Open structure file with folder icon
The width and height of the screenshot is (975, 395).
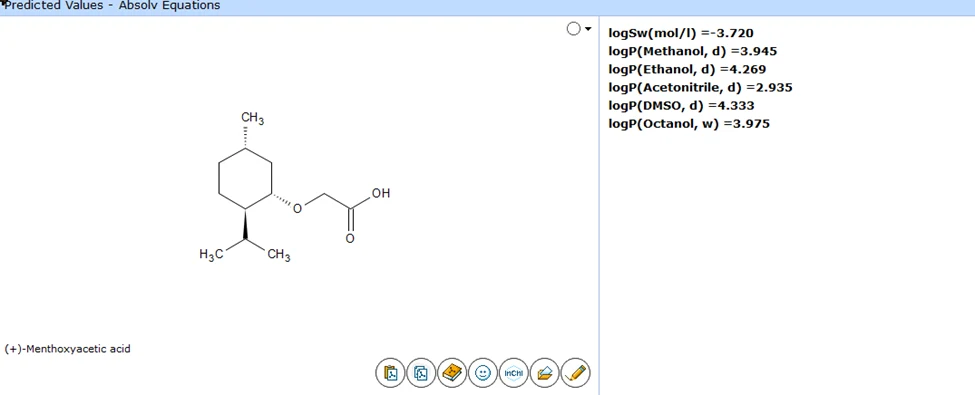pyautogui.click(x=545, y=373)
